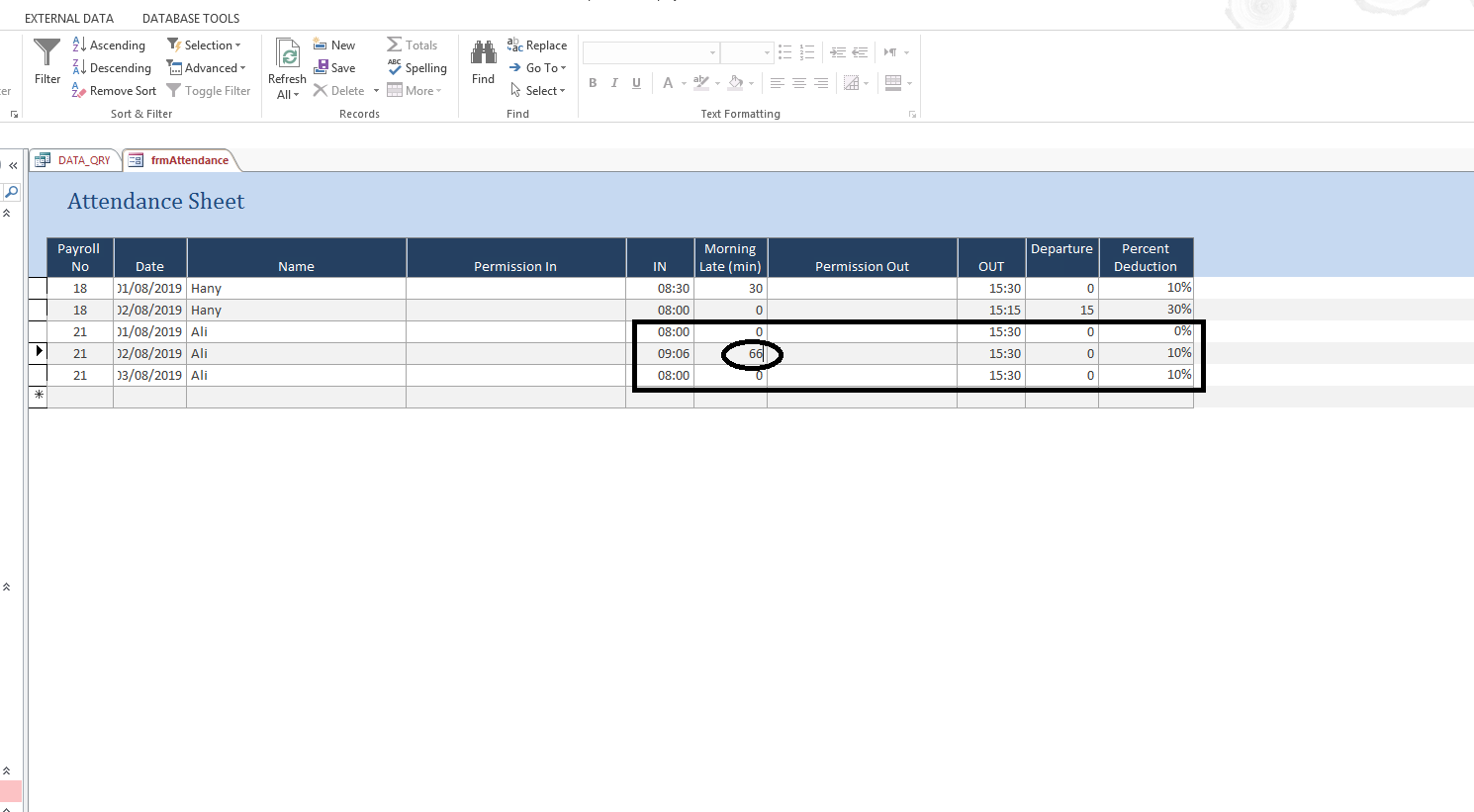Toggle Italic formatting
This screenshot has width=1474, height=812.
(614, 83)
